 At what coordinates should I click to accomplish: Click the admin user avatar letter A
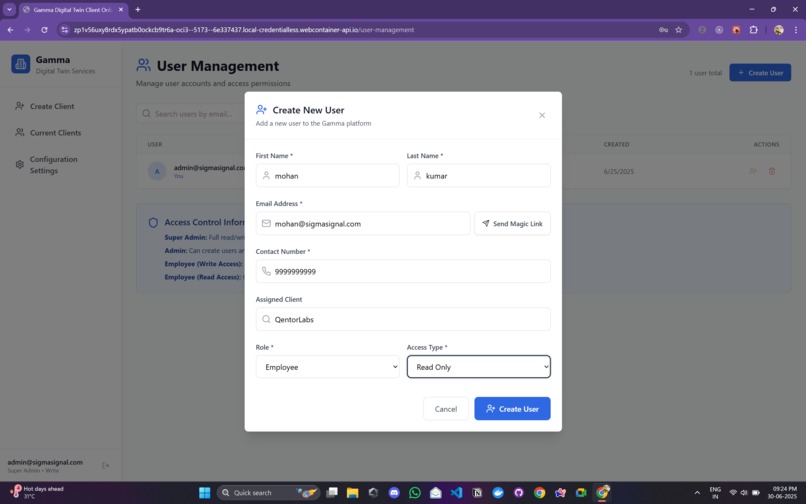(x=157, y=171)
